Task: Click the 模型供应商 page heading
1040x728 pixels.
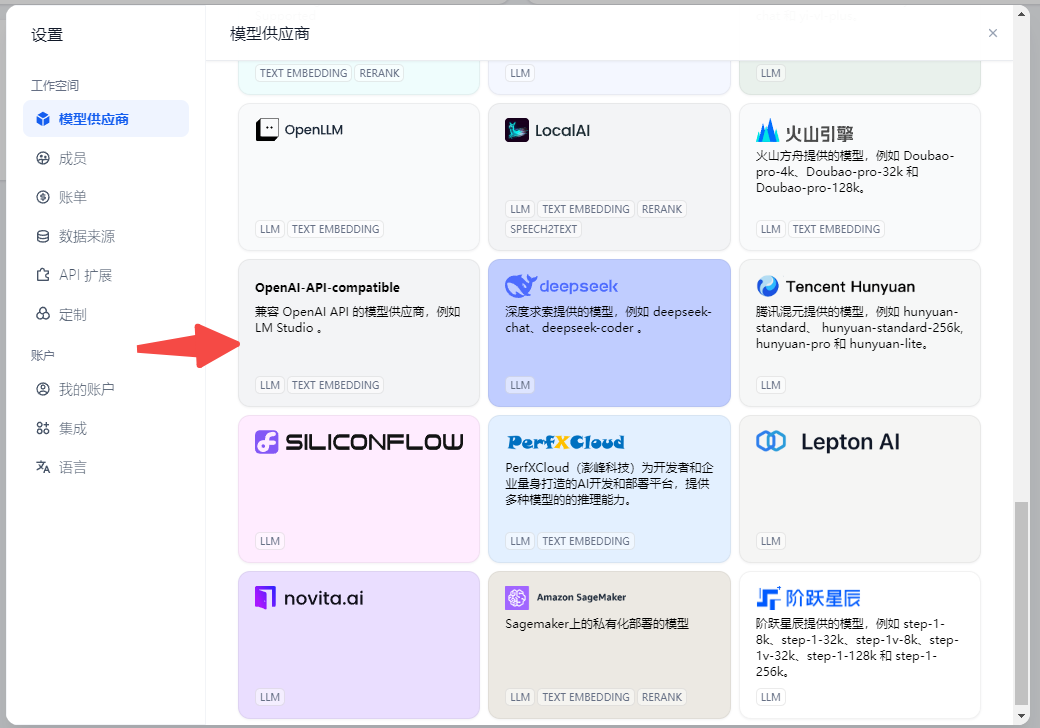Action: [270, 34]
